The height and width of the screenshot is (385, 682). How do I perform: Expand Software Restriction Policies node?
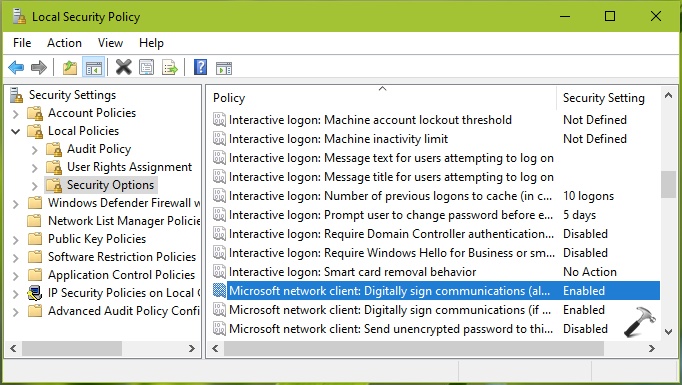(16, 258)
